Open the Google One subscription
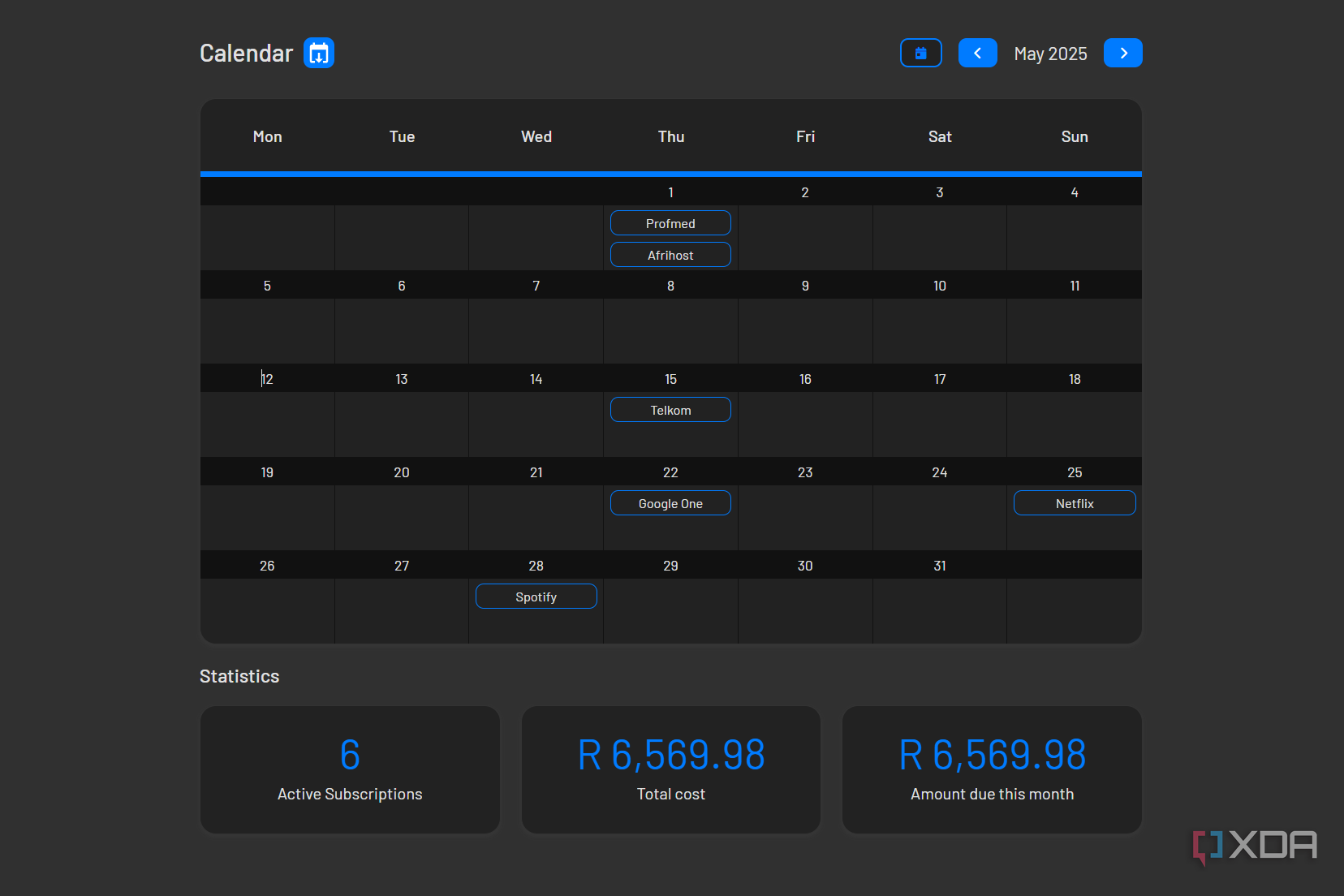The image size is (1344, 896). pyautogui.click(x=670, y=503)
